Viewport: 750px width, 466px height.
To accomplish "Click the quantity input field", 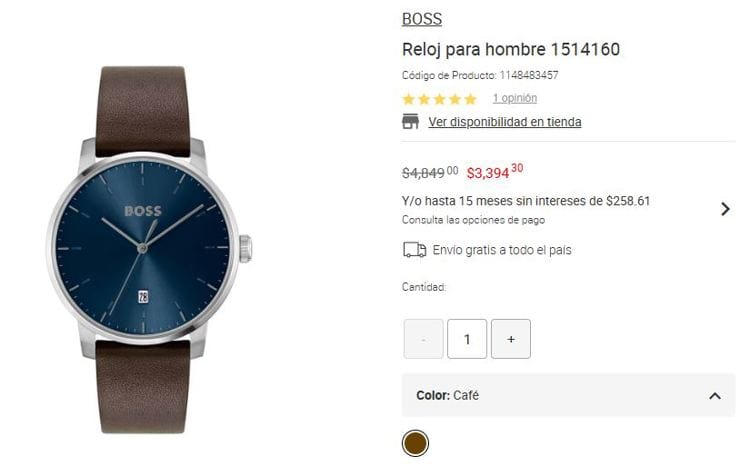I will pos(467,339).
